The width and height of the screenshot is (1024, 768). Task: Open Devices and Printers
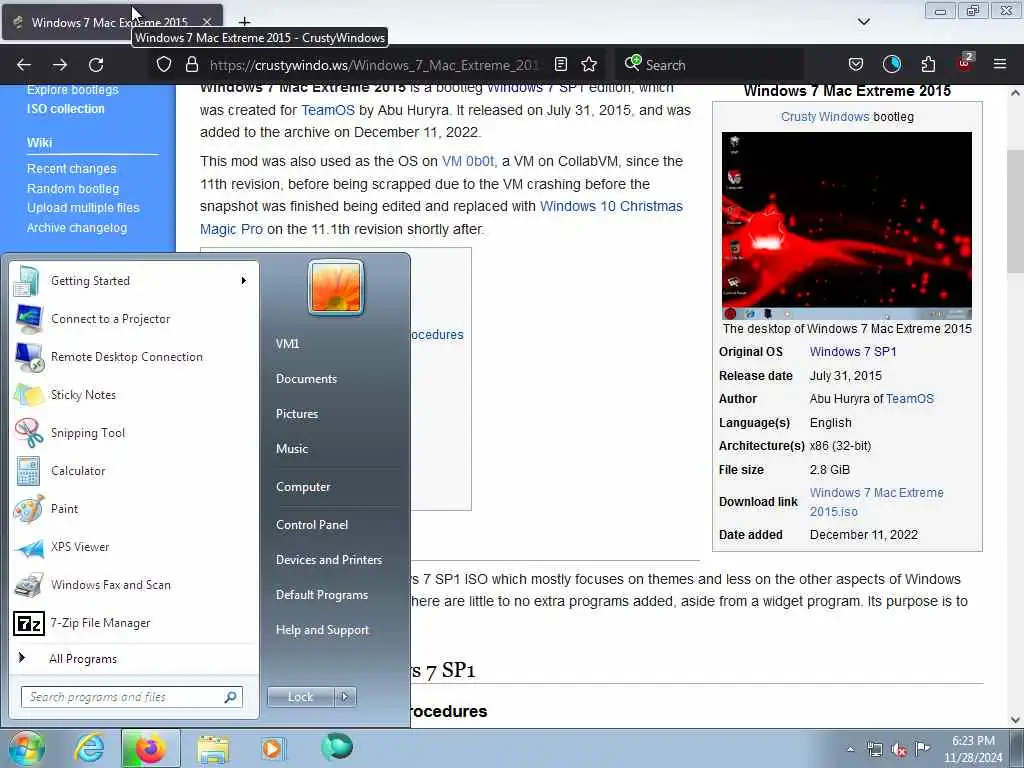coord(328,560)
